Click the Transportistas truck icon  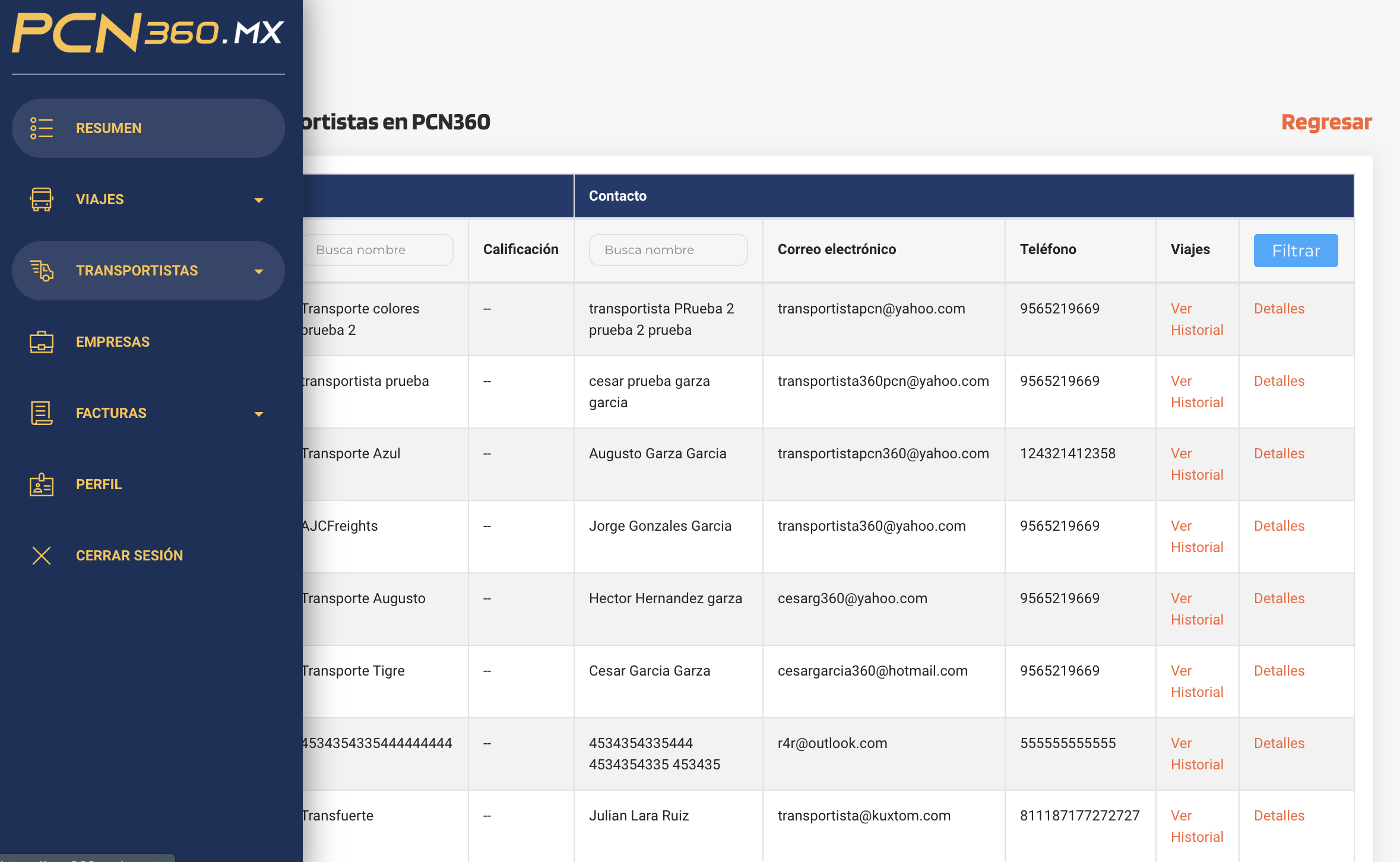coord(42,271)
